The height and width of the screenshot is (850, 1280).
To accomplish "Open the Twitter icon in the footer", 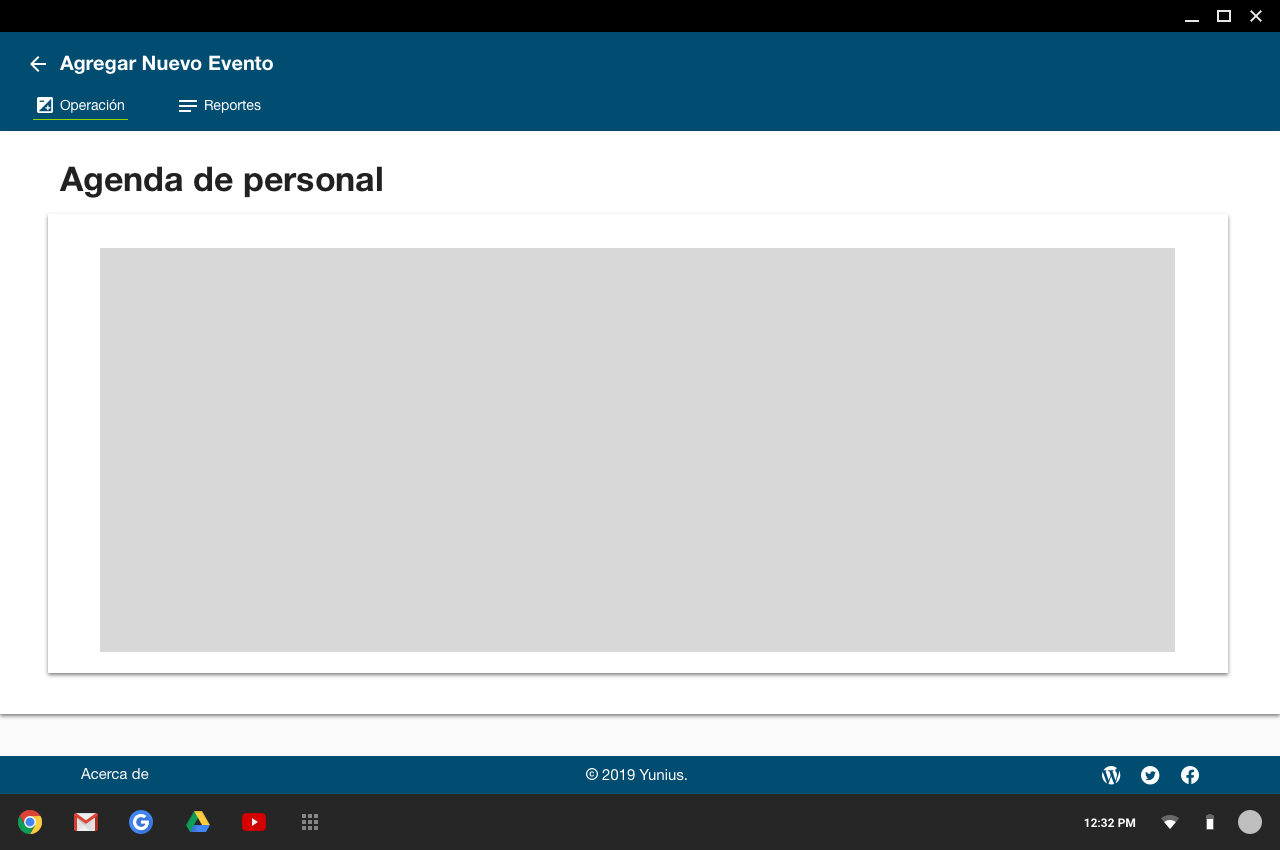I will [x=1150, y=775].
